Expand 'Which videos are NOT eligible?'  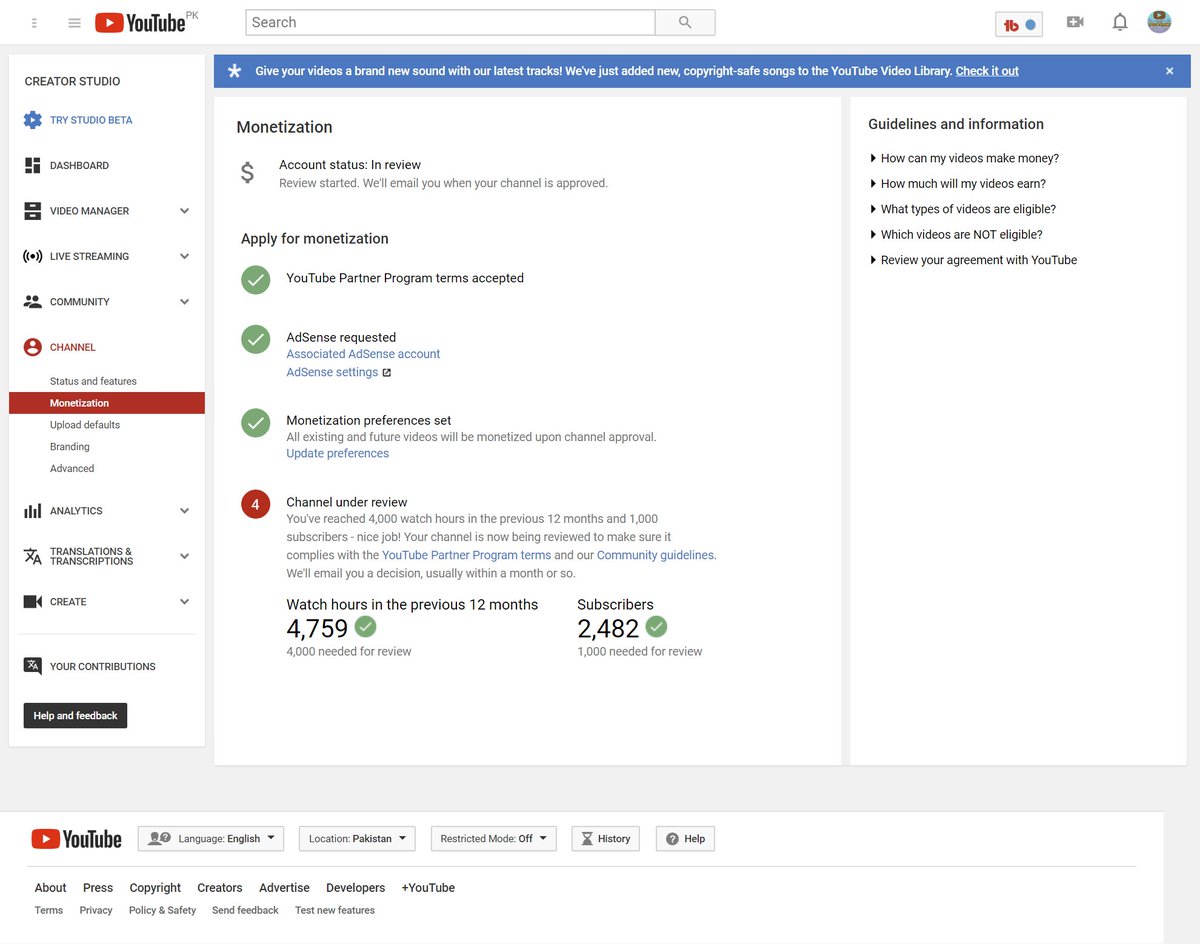click(x=956, y=235)
